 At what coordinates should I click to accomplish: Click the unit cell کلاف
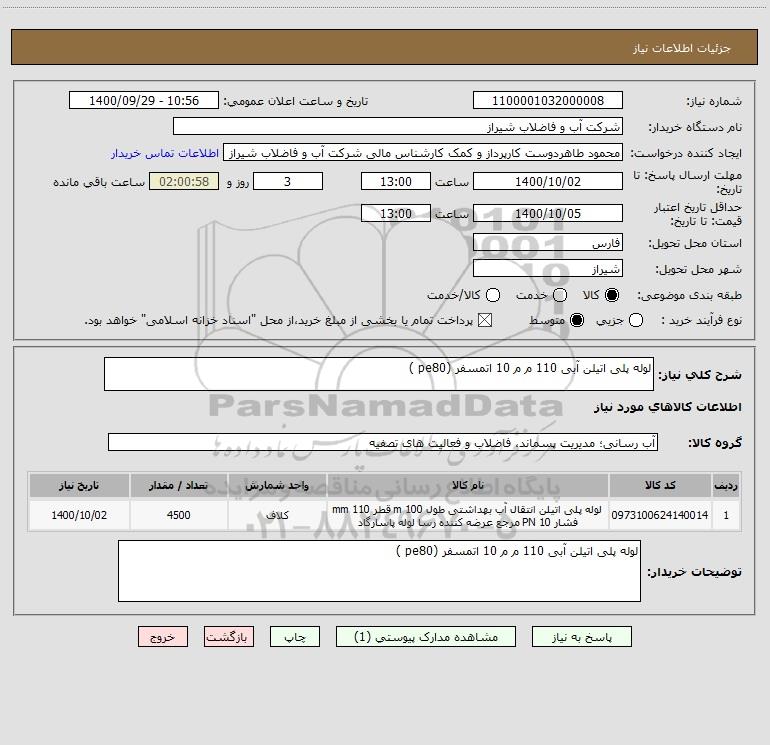point(277,515)
